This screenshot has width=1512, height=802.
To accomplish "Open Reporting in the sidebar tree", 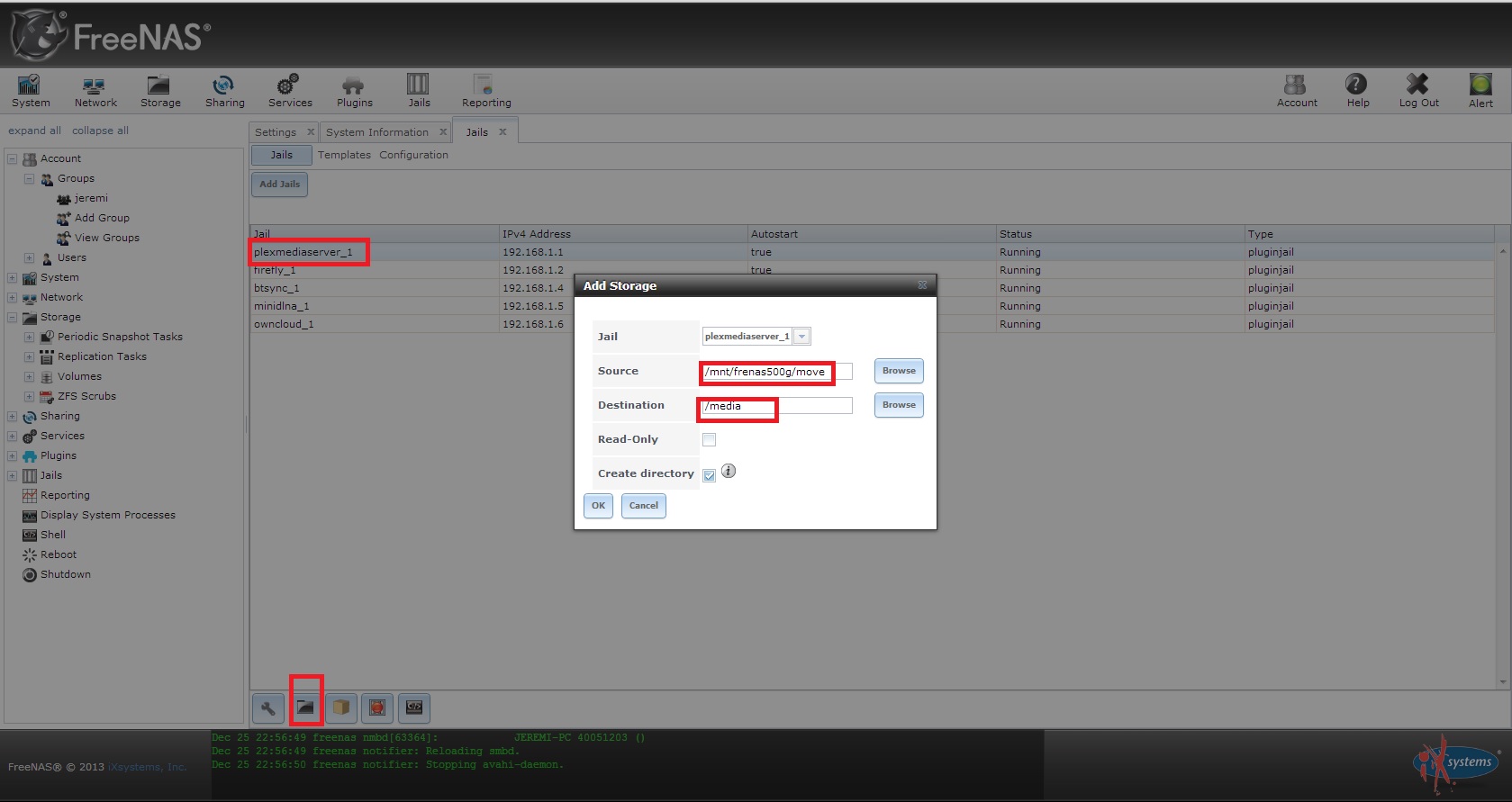I will pos(65,495).
